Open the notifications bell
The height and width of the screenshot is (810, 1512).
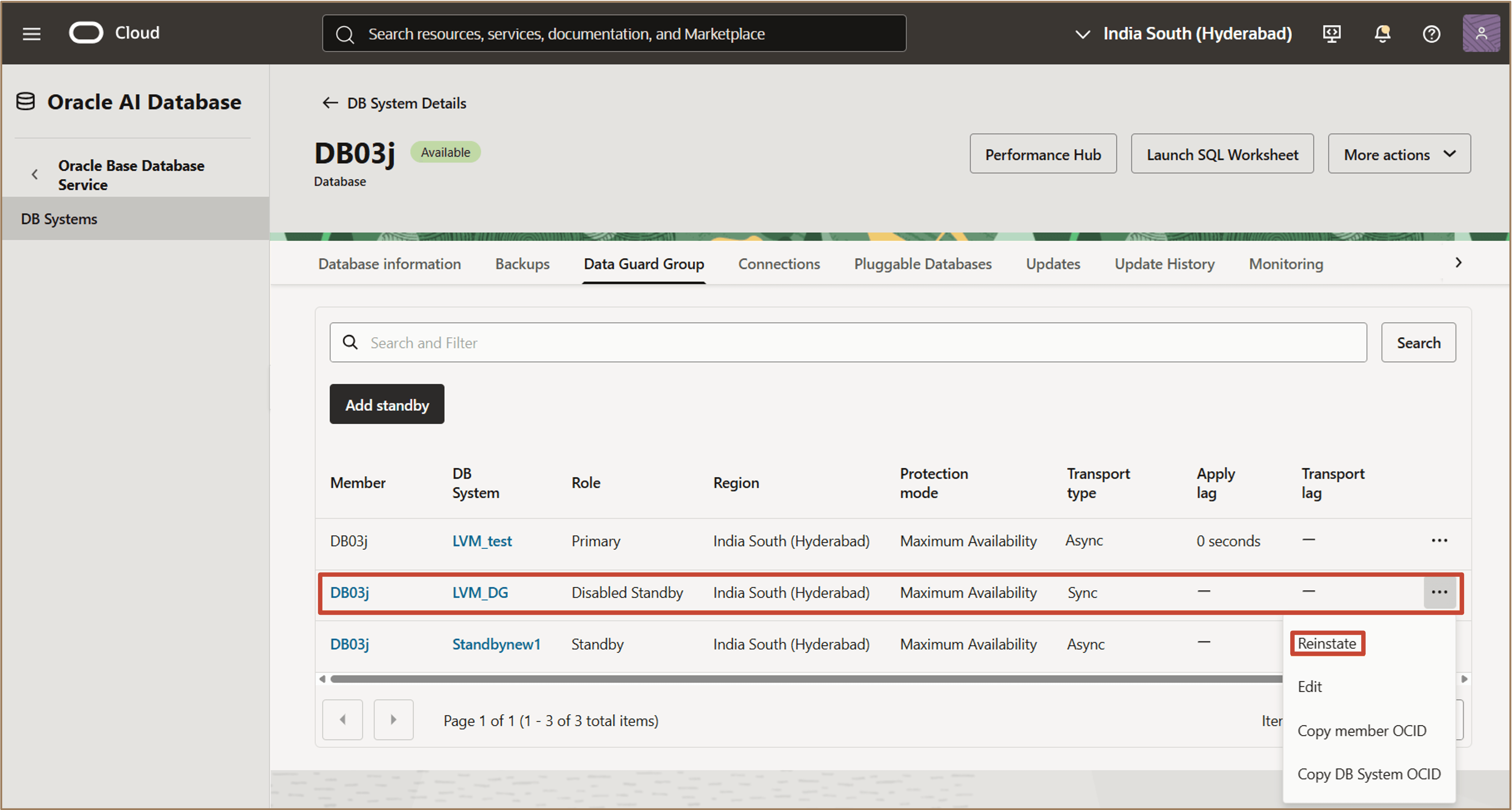pyautogui.click(x=1382, y=33)
